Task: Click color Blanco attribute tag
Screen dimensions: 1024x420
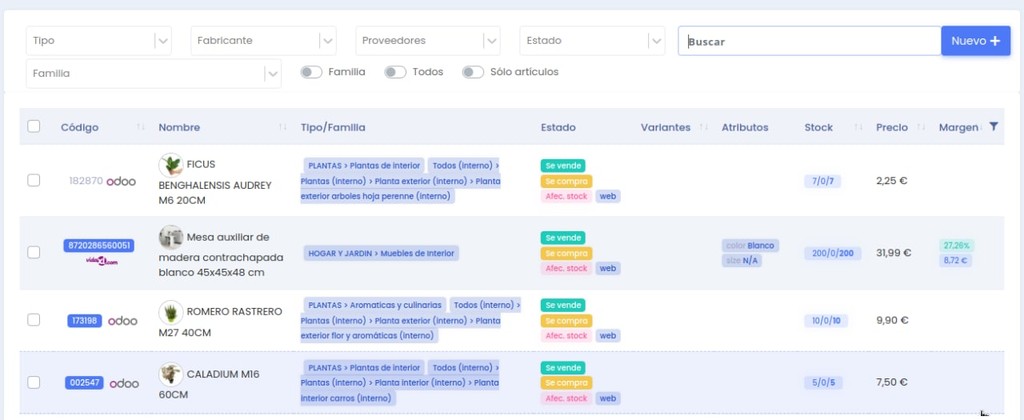Action: click(750, 246)
